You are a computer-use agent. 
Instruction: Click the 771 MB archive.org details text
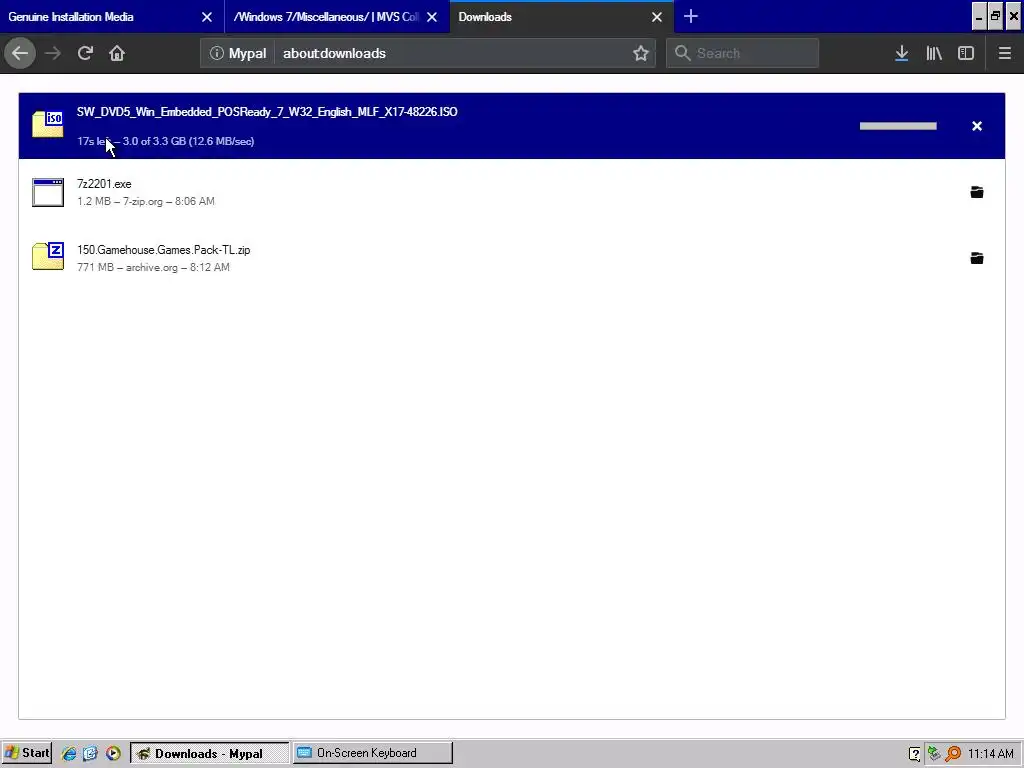153,267
